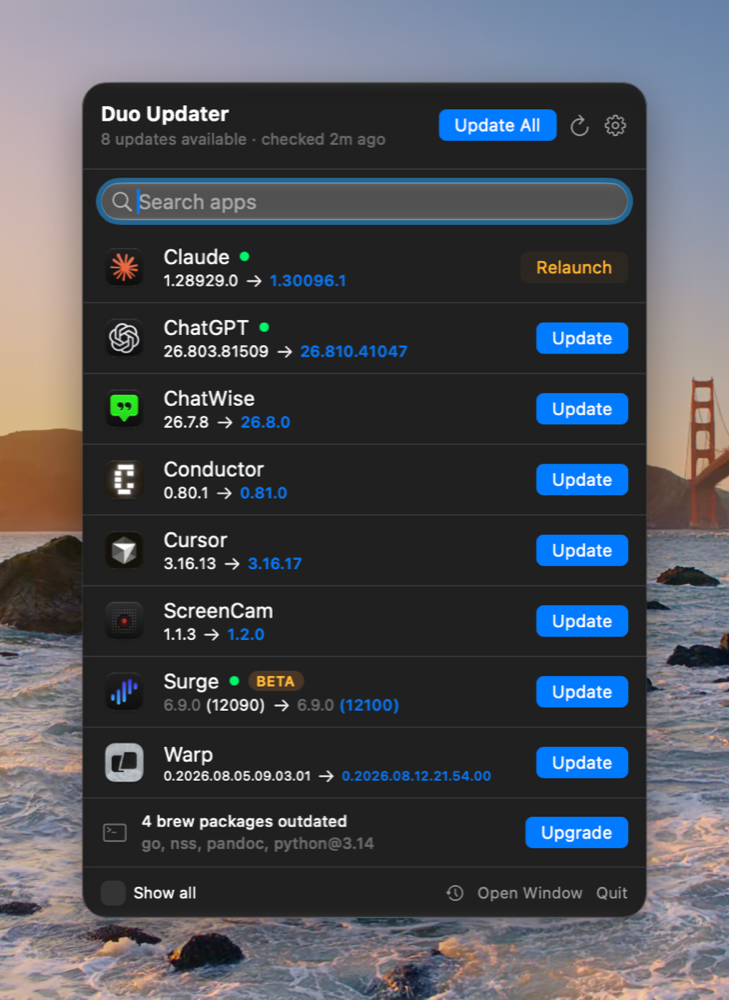Screen dimensions: 729x1000
Task: Click the Claude app icon
Action: coord(124,267)
